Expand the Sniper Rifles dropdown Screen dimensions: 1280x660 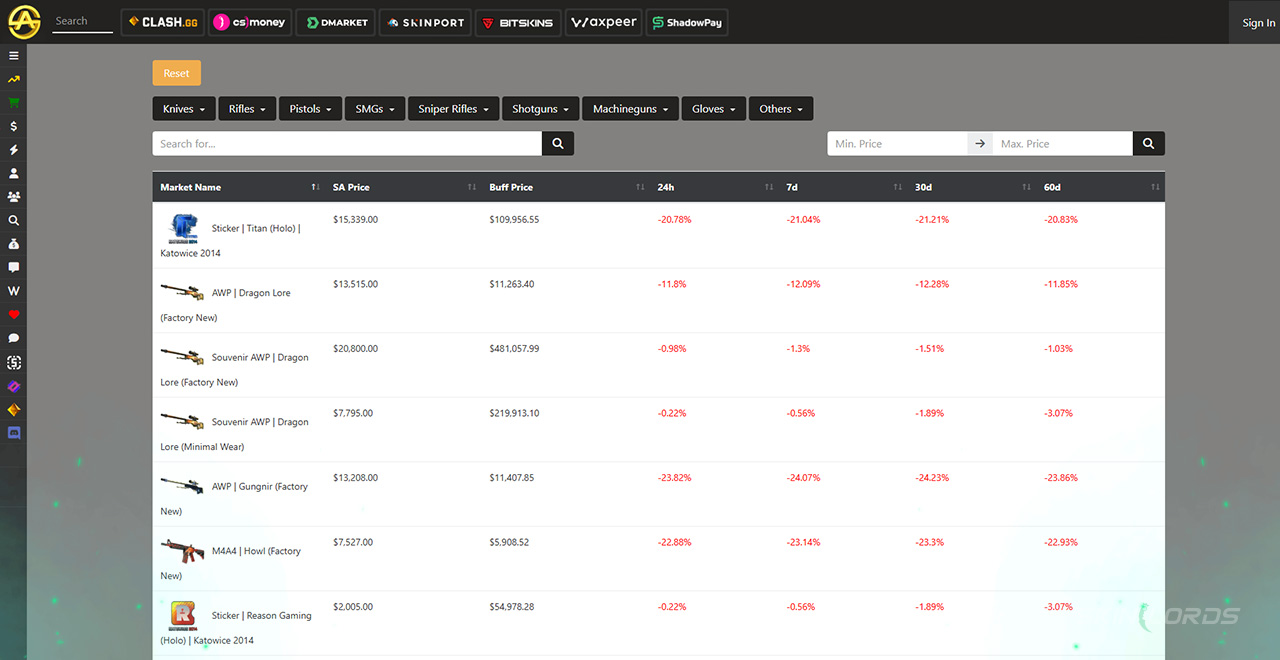[x=454, y=109]
